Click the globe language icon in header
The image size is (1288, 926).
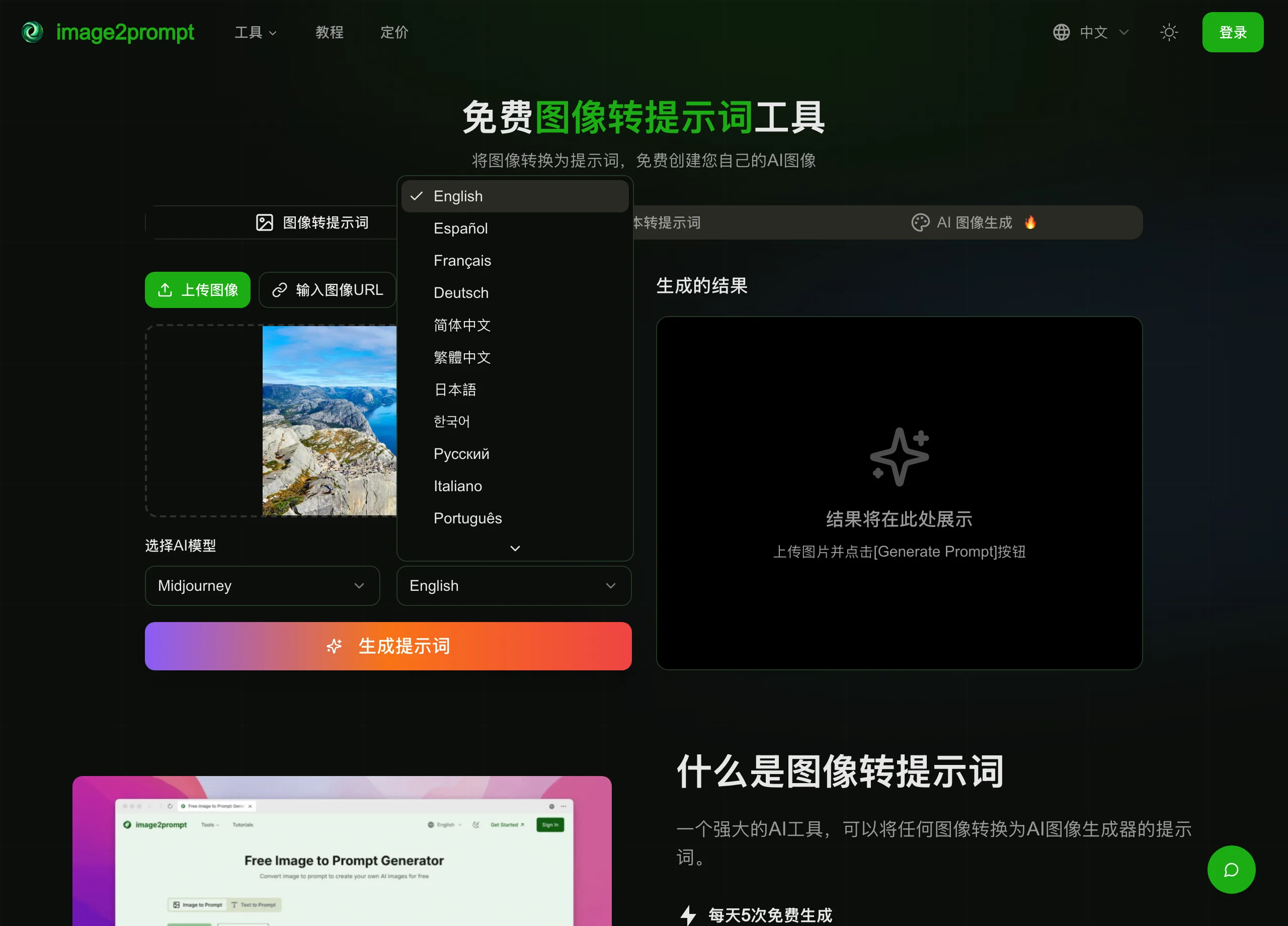coord(1061,32)
